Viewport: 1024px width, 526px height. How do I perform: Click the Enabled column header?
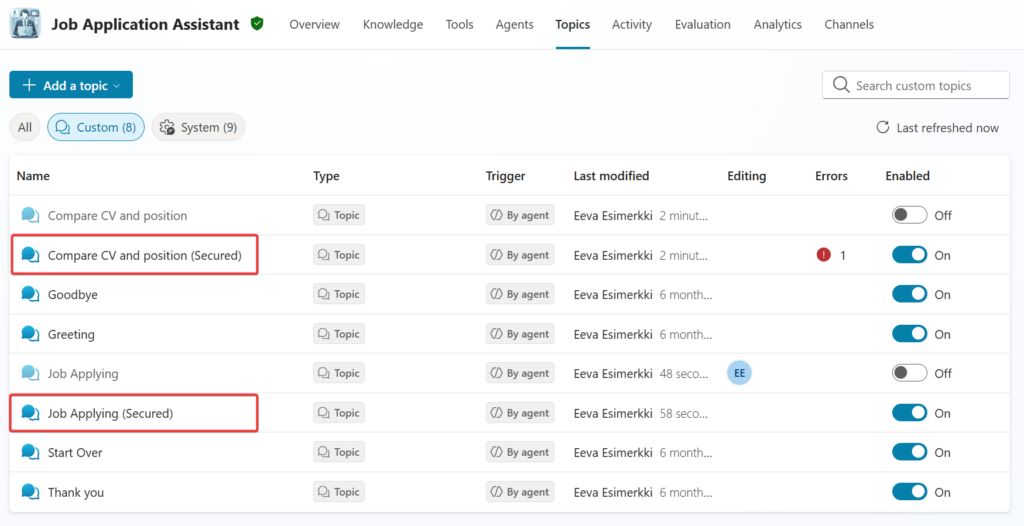pos(908,176)
